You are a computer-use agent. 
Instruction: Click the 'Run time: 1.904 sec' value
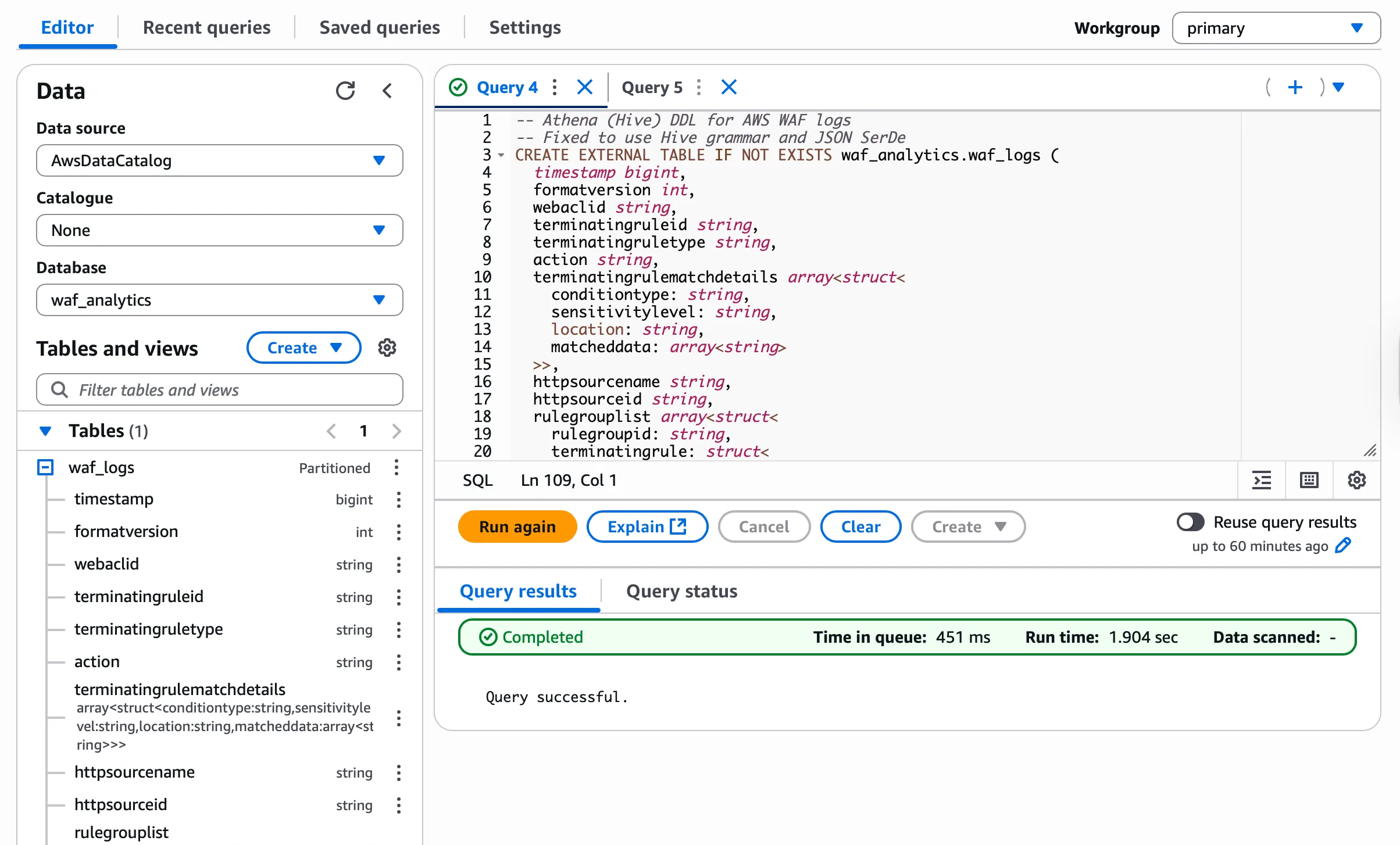tap(1101, 637)
